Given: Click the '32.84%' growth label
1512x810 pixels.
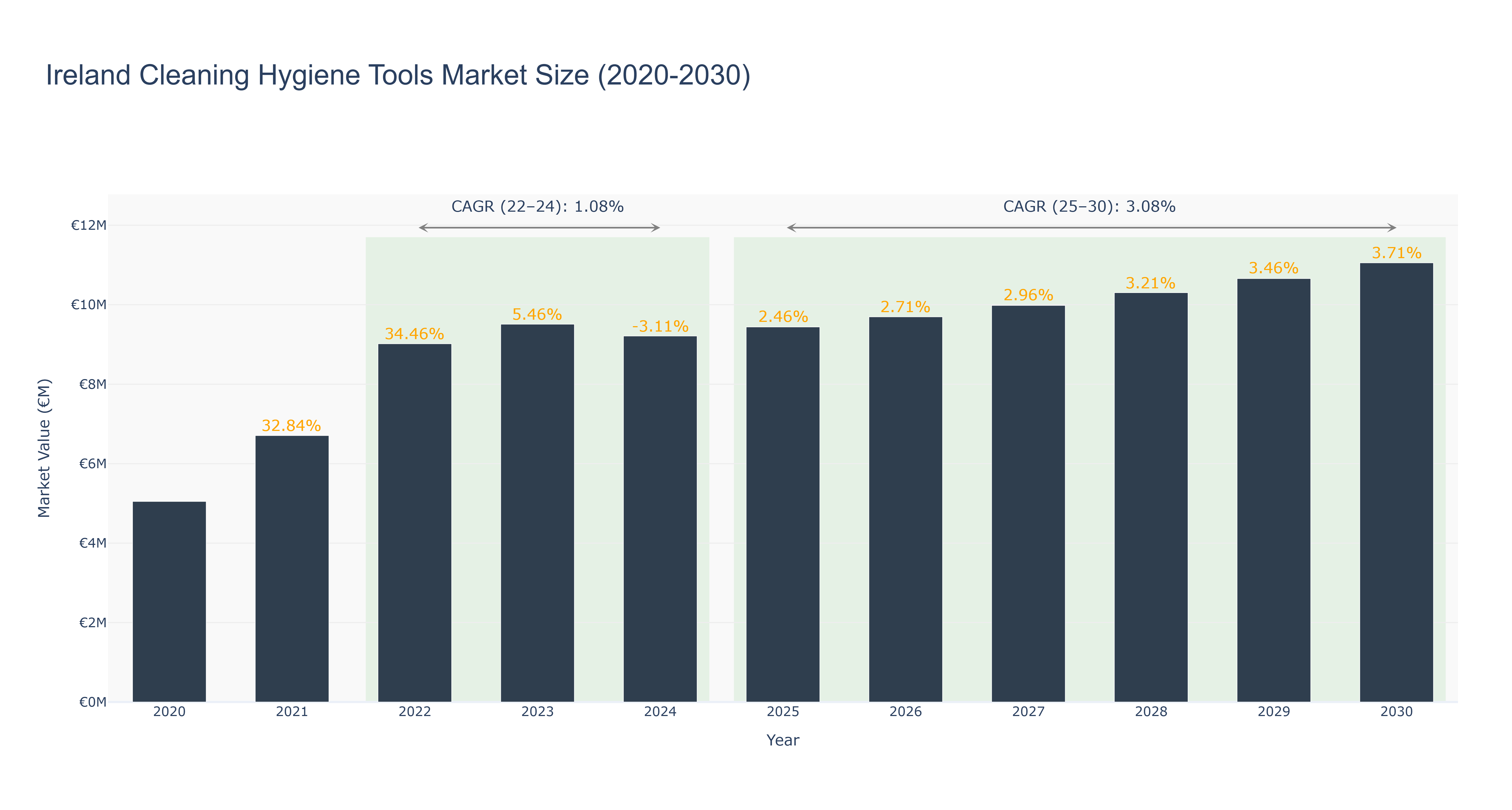Looking at the screenshot, I should pyautogui.click(x=291, y=426).
